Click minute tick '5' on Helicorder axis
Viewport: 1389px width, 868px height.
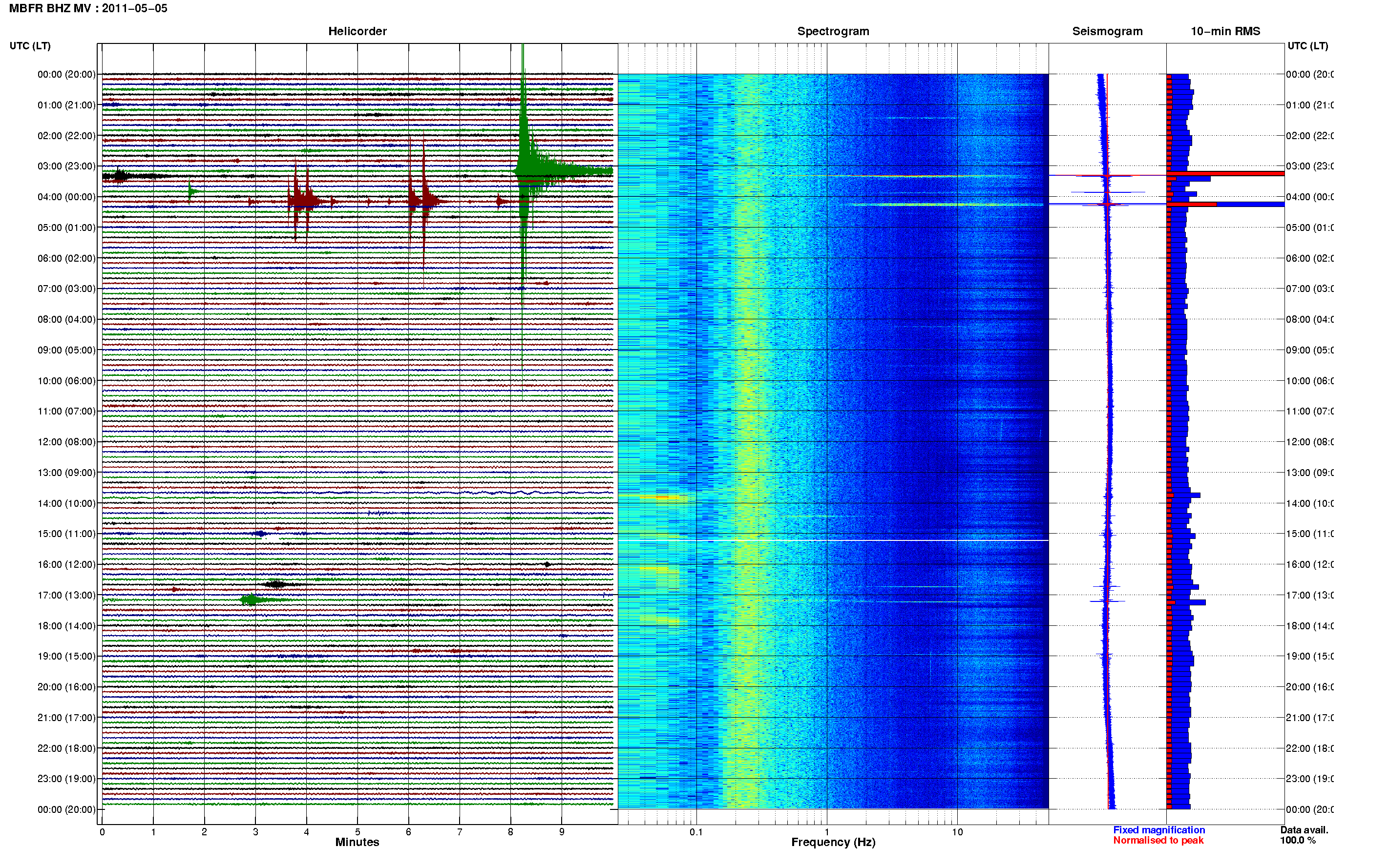point(357,831)
